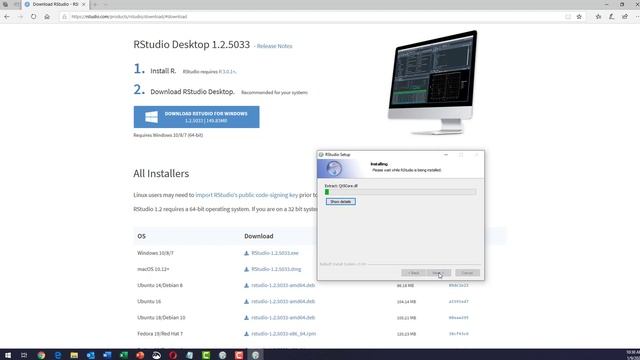Click Cancel in the RStudio Setup installer

point(467,273)
